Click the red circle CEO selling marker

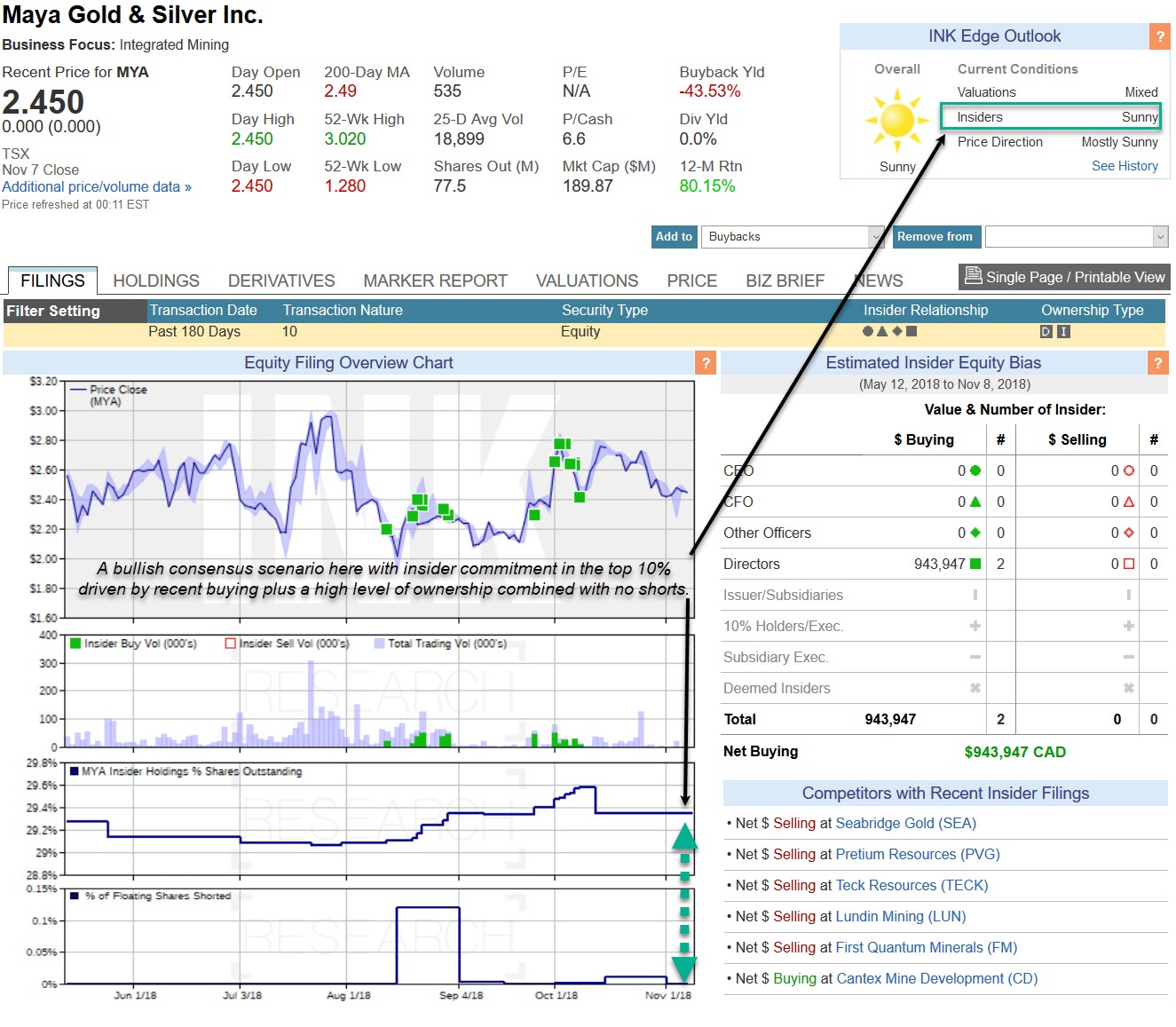[1129, 470]
